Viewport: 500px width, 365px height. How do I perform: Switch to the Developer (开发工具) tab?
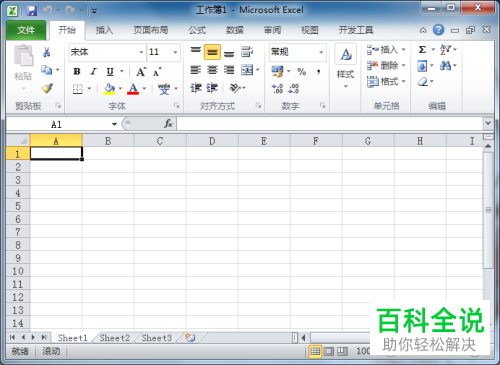pyautogui.click(x=356, y=30)
